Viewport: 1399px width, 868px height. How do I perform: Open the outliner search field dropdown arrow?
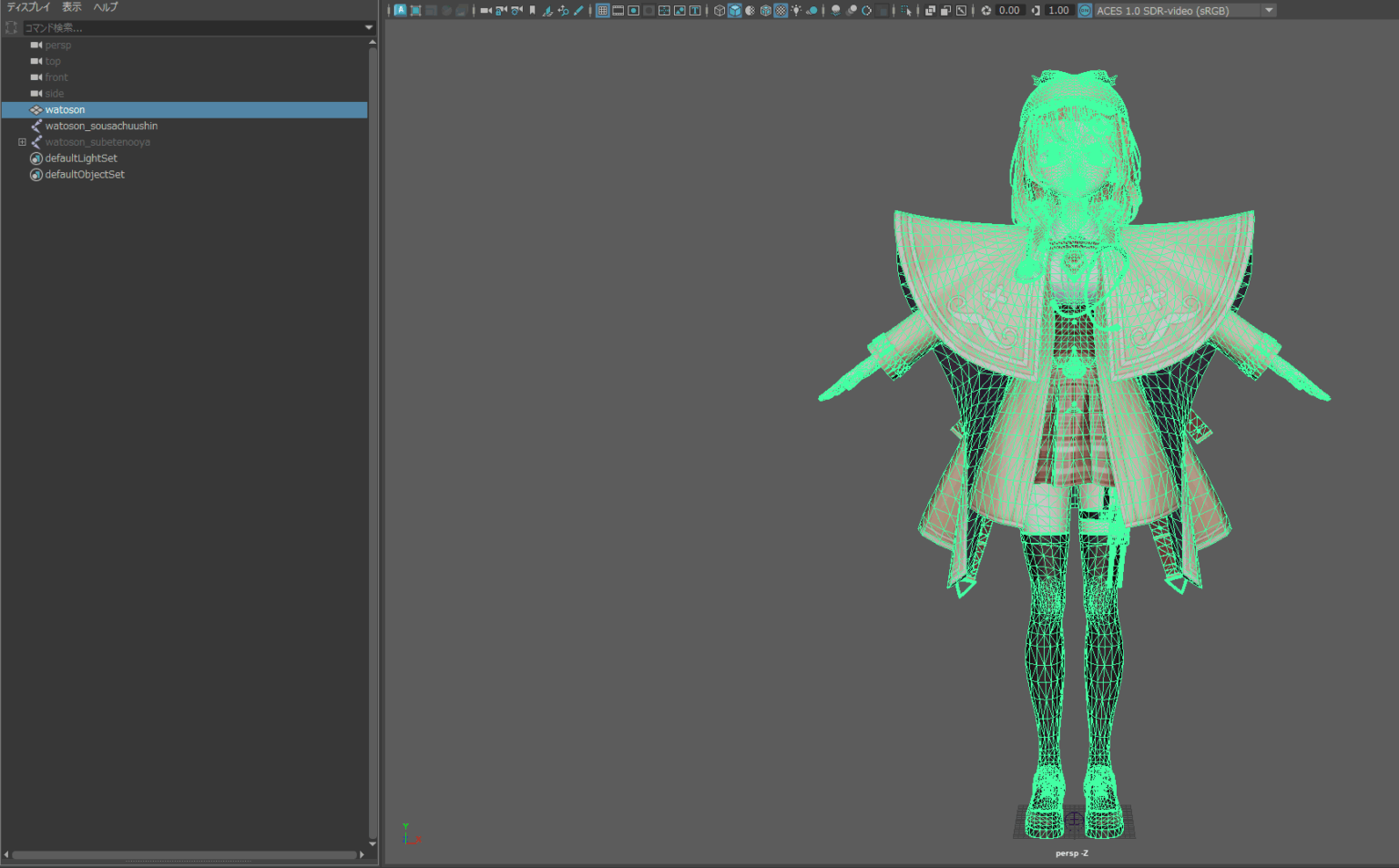[x=369, y=27]
